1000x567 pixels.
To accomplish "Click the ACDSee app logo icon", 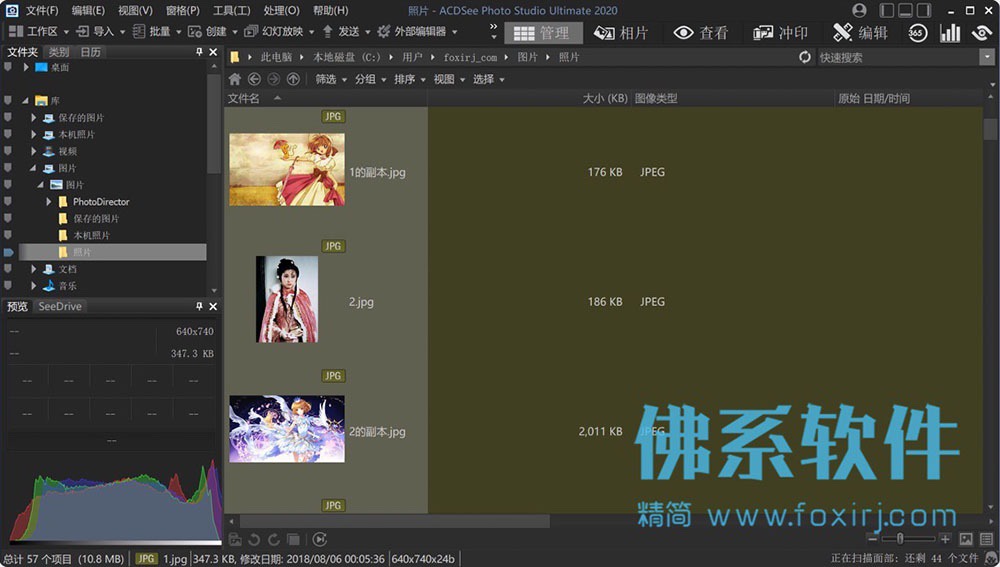I will coord(11,10).
